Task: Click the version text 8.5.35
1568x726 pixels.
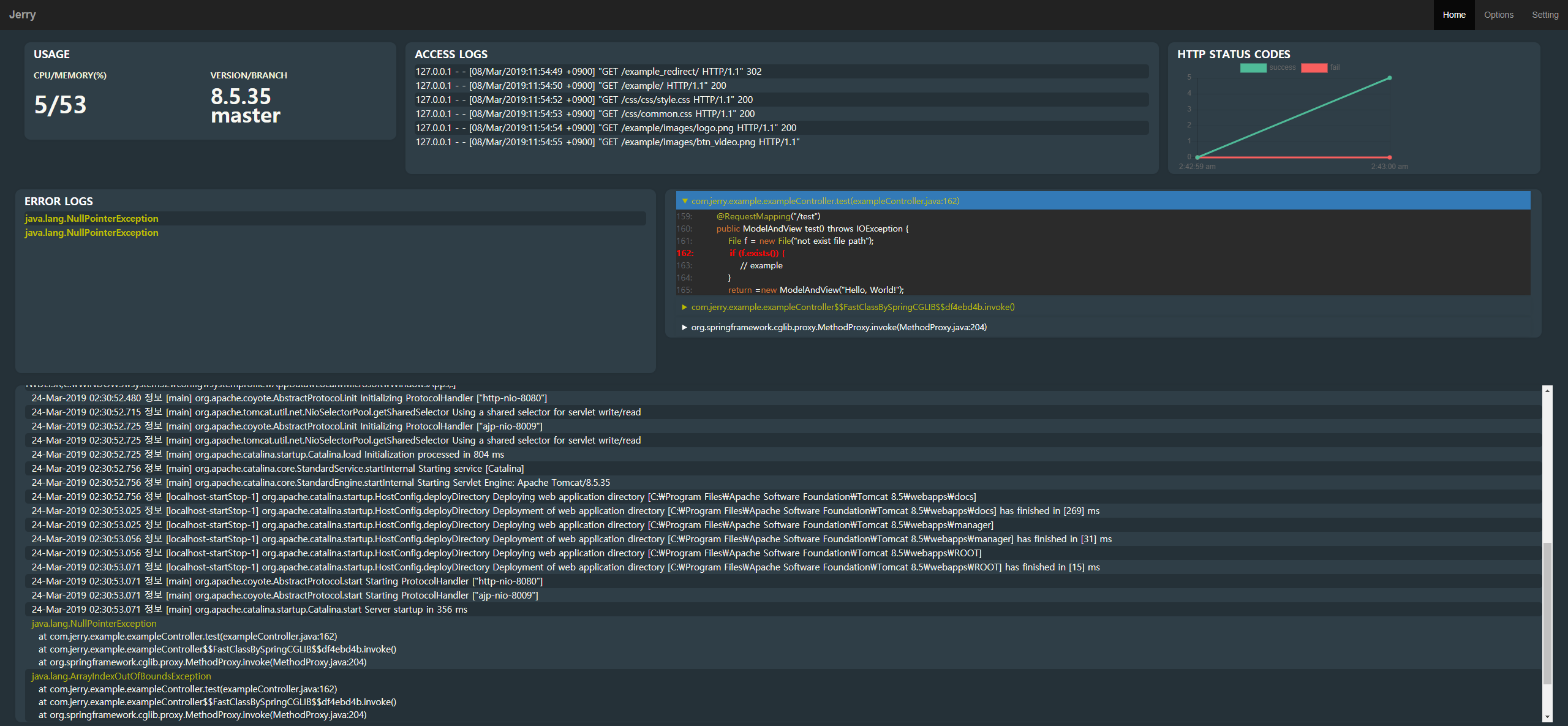Action: click(x=241, y=96)
